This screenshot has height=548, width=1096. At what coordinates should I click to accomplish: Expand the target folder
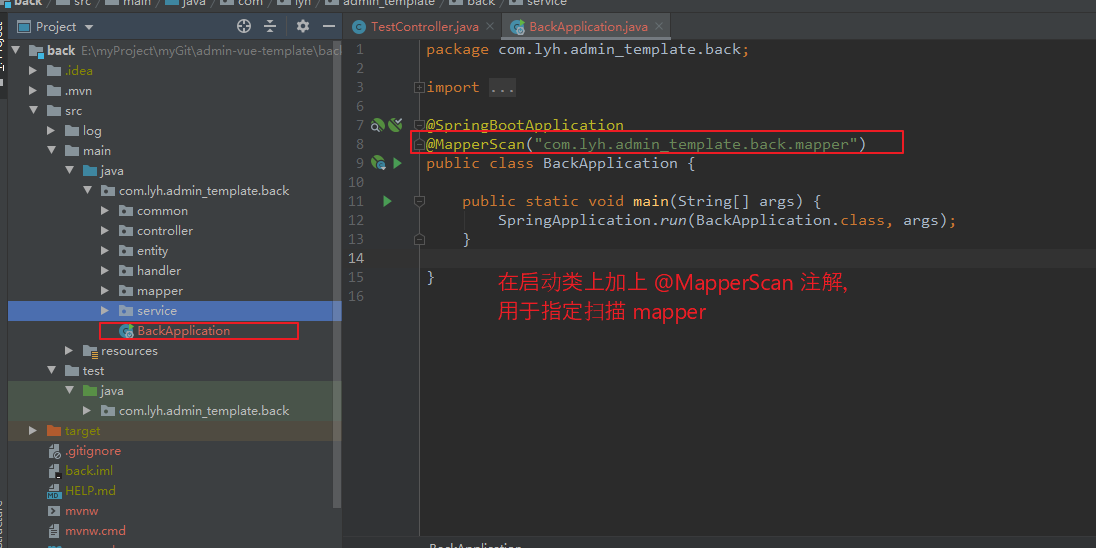(33, 431)
